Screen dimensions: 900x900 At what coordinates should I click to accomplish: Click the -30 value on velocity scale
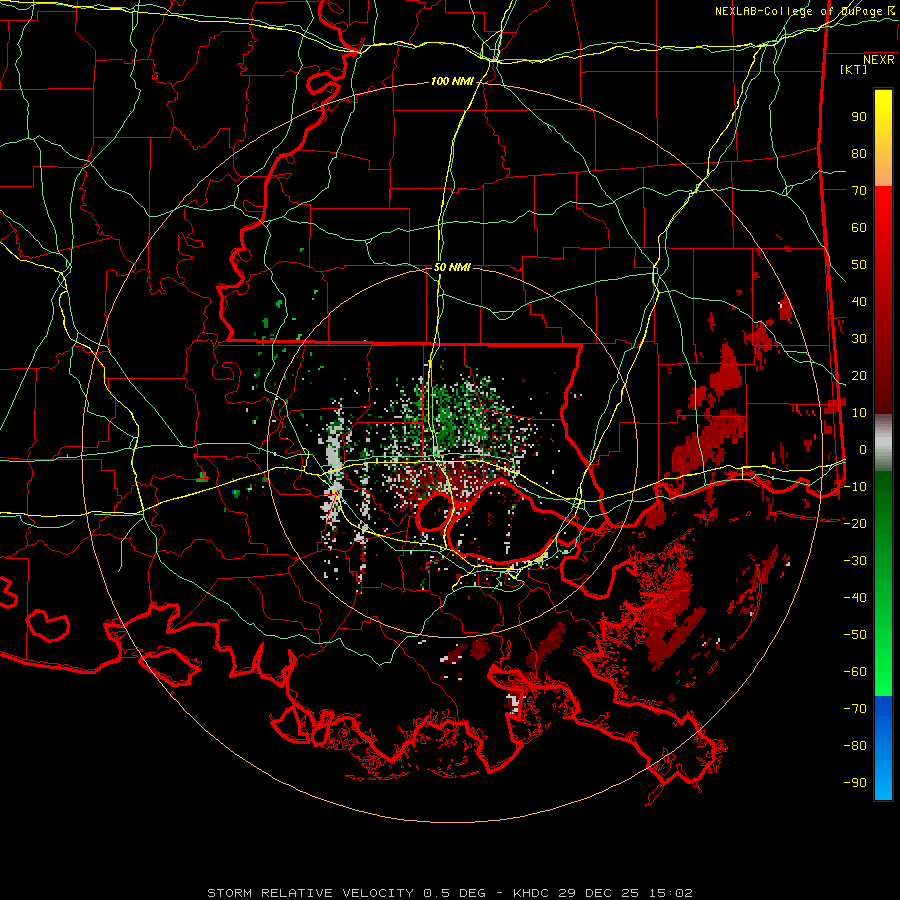[x=855, y=561]
